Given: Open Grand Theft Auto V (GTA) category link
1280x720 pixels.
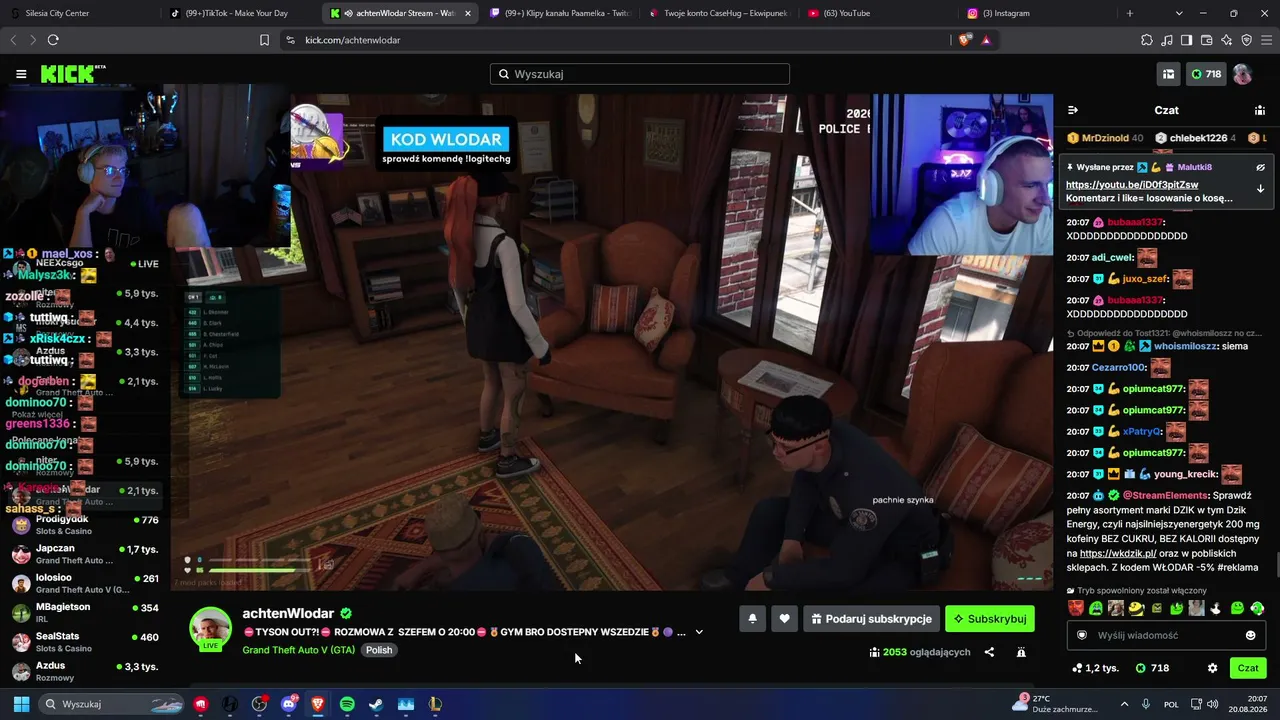Looking at the screenshot, I should pyautogui.click(x=299, y=650).
